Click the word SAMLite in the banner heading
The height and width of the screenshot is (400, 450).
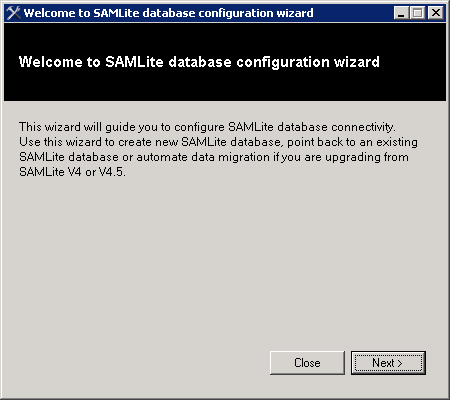pos(134,62)
